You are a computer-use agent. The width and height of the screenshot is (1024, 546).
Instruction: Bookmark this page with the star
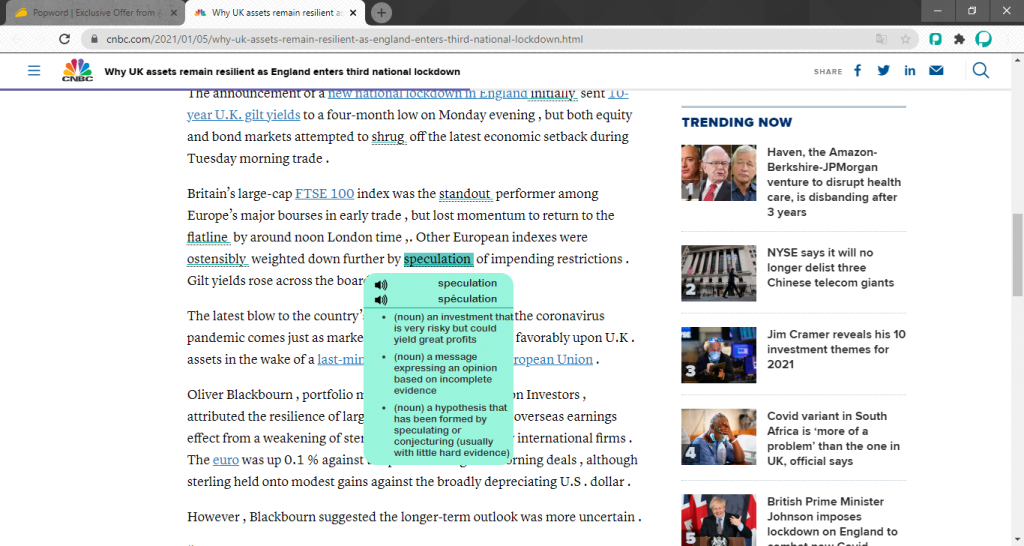pyautogui.click(x=905, y=39)
